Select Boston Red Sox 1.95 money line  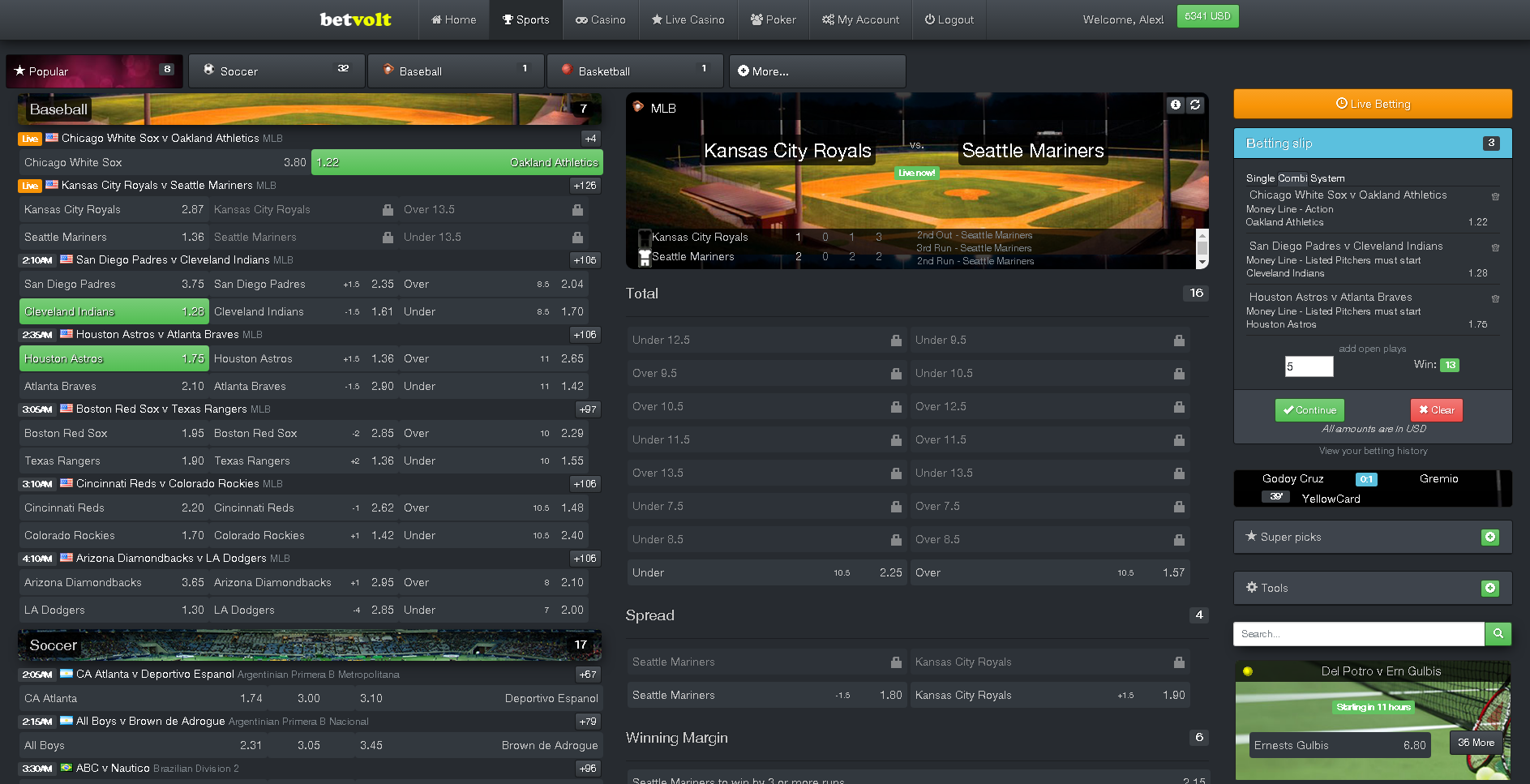point(114,433)
